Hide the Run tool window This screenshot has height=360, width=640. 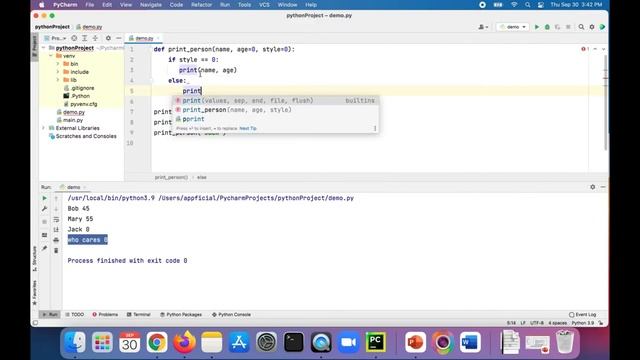point(603,187)
